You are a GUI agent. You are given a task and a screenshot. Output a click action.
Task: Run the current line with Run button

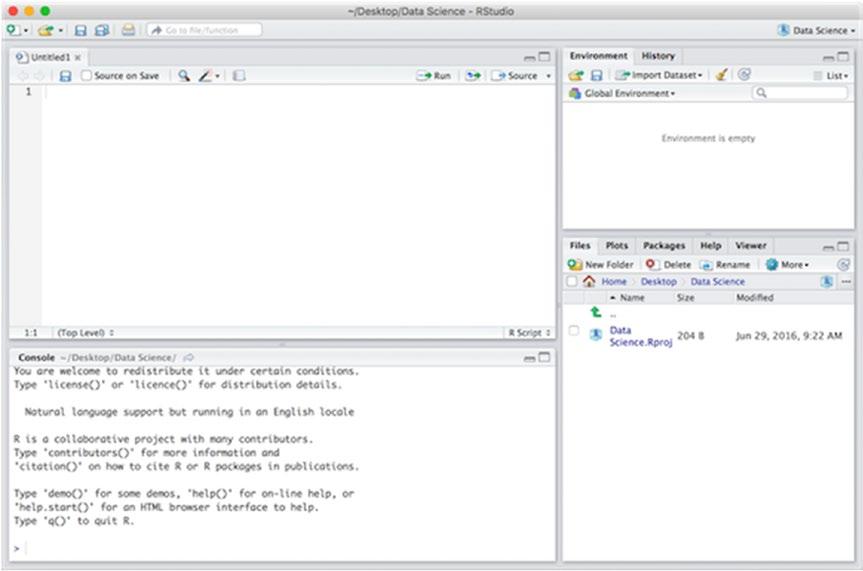coord(434,76)
